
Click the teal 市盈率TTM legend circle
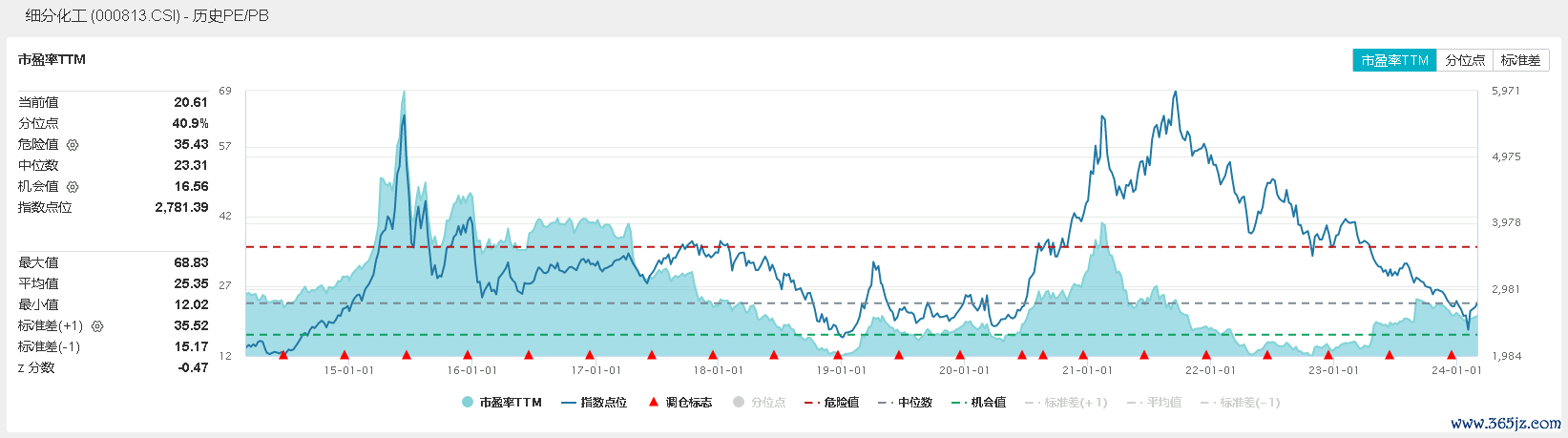click(468, 403)
